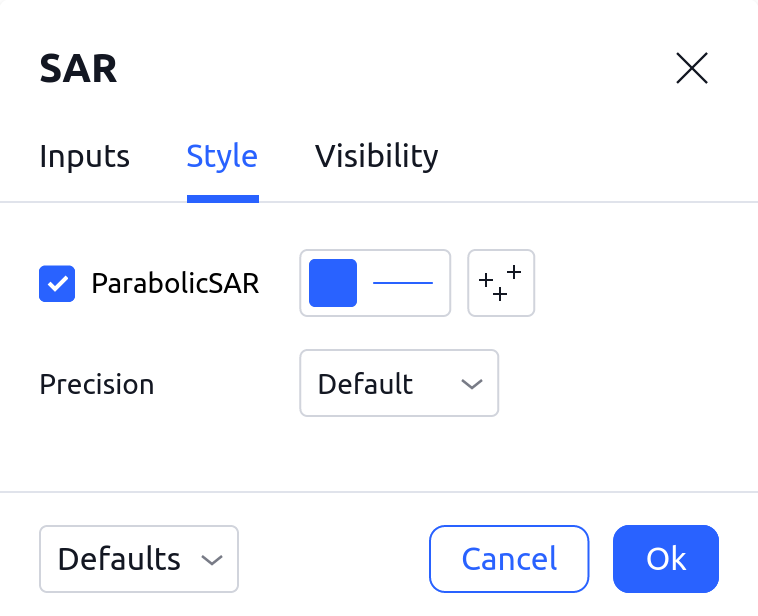Select the Style tab
Viewport: 758px width, 616px height.
222,157
